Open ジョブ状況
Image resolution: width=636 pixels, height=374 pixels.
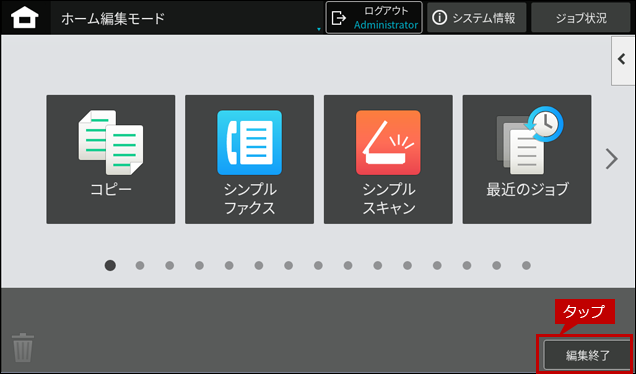pyautogui.click(x=581, y=18)
